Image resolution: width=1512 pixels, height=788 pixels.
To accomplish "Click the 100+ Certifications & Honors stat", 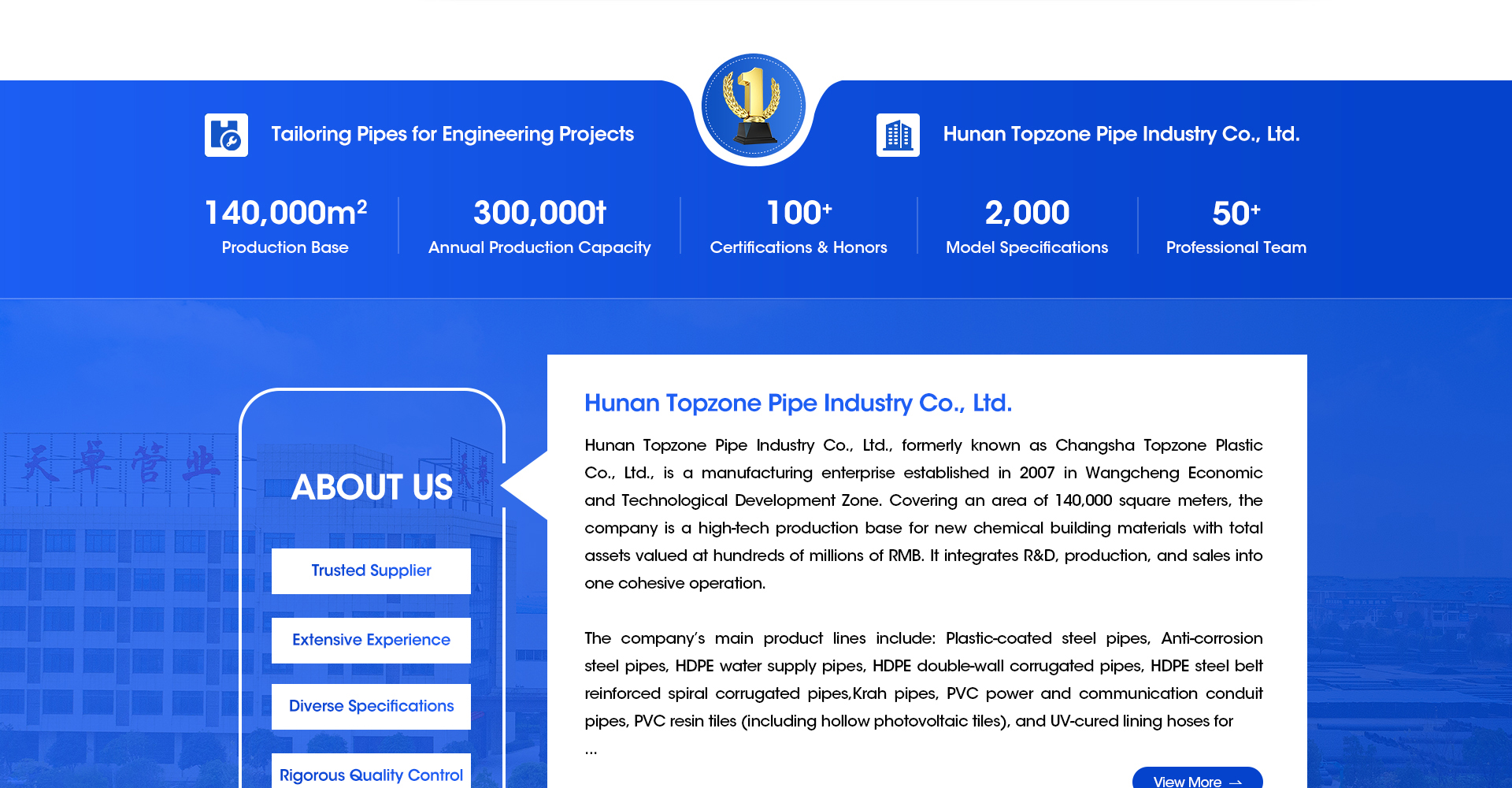I will [799, 226].
